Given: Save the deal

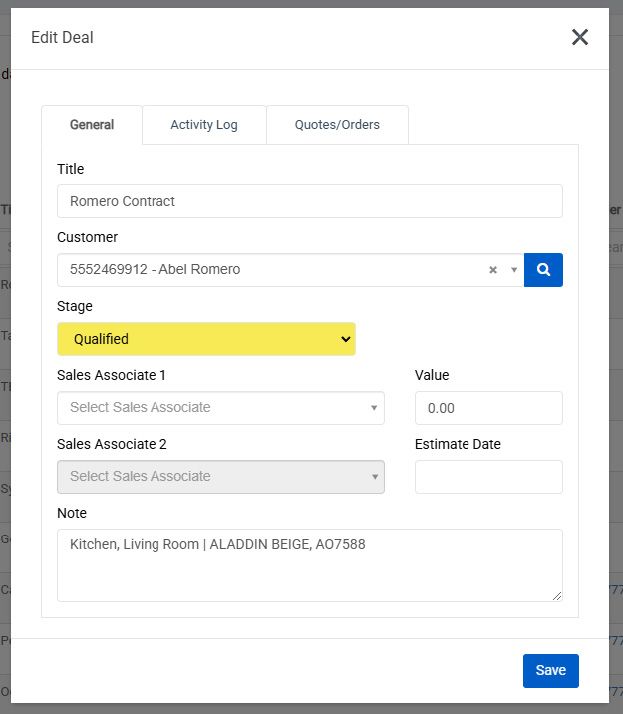Looking at the screenshot, I should tap(551, 671).
